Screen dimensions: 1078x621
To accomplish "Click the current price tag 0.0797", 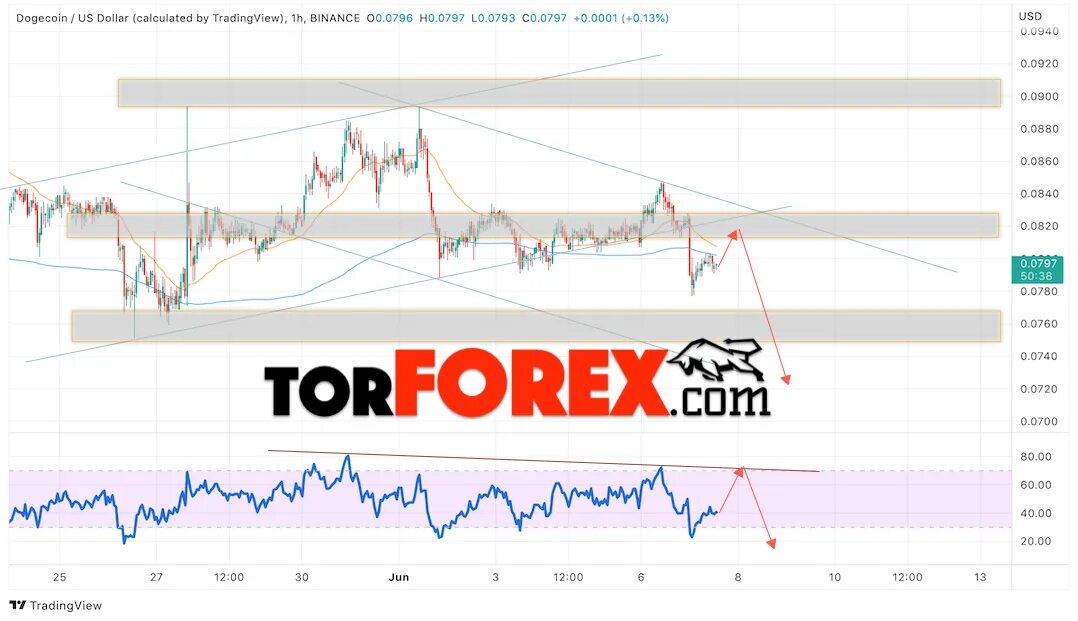I will pos(1037,270).
